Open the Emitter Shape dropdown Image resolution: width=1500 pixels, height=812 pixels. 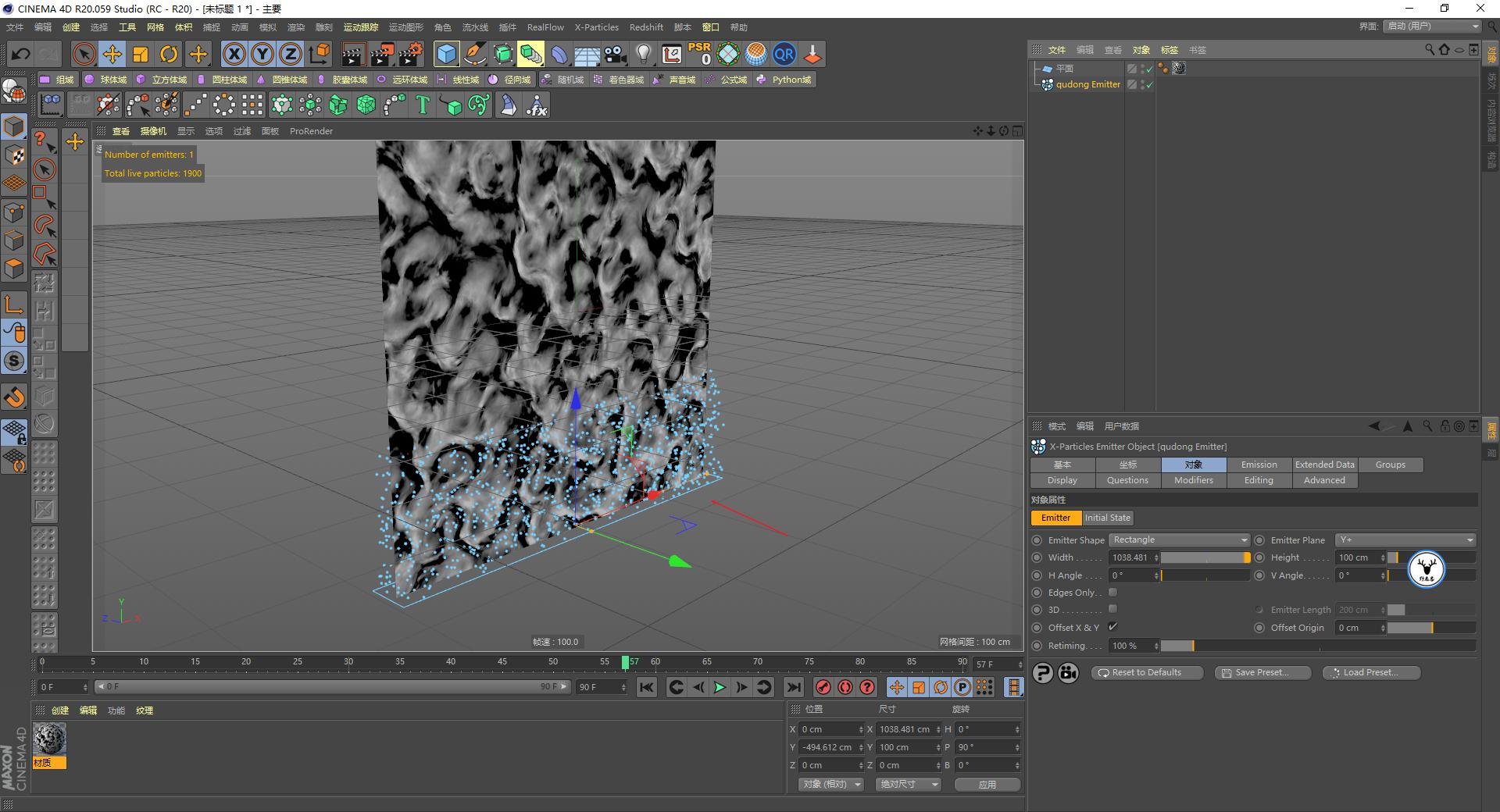[x=1179, y=540]
